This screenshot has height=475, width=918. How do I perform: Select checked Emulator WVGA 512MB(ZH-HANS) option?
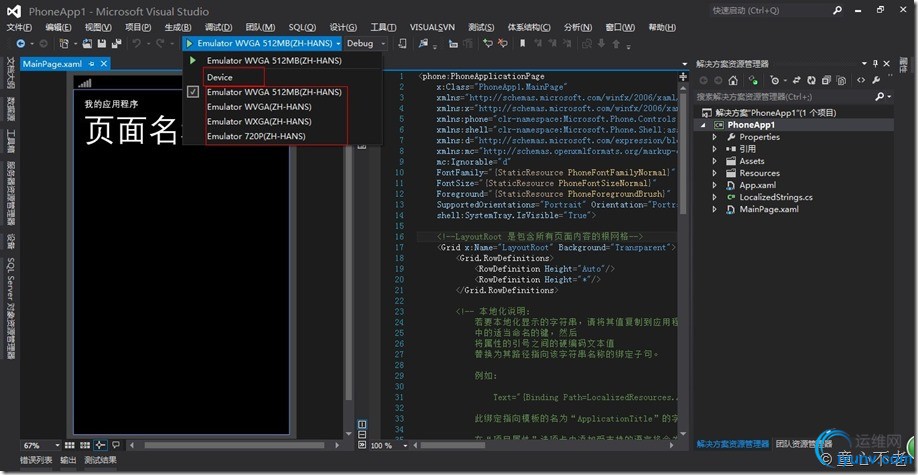[273, 92]
